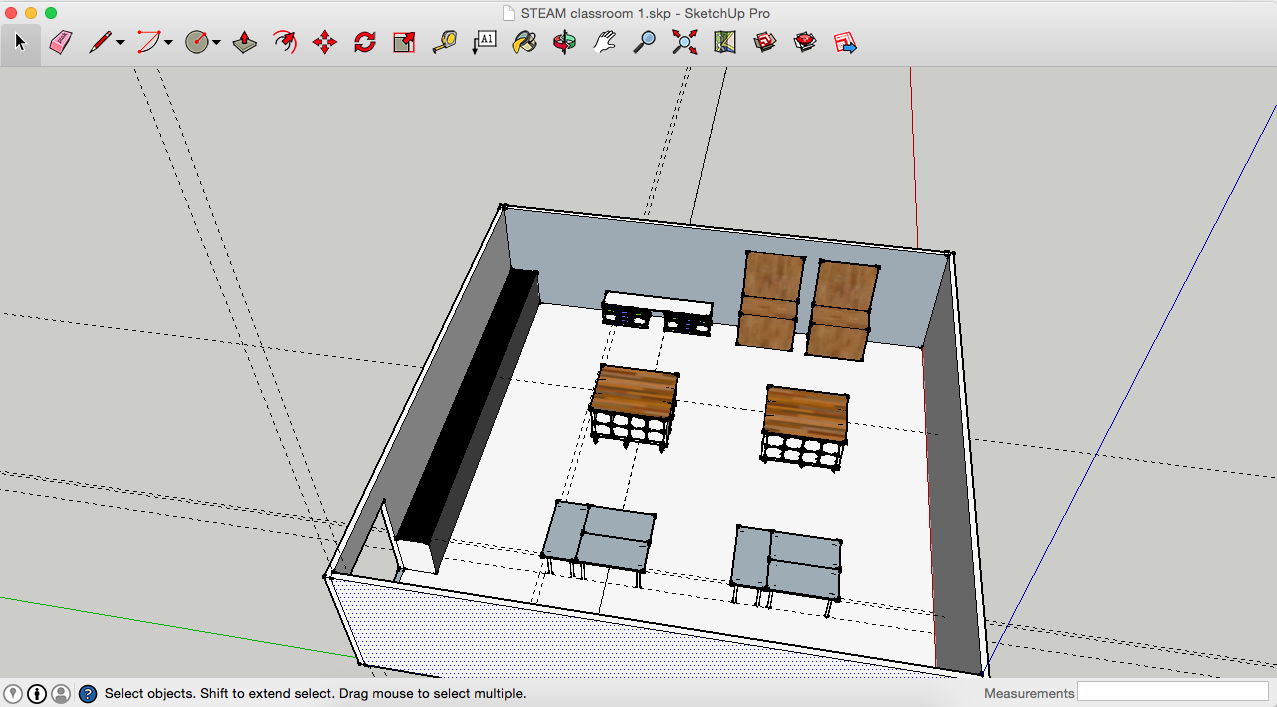
Task: Select the Text label tool
Action: click(x=484, y=43)
